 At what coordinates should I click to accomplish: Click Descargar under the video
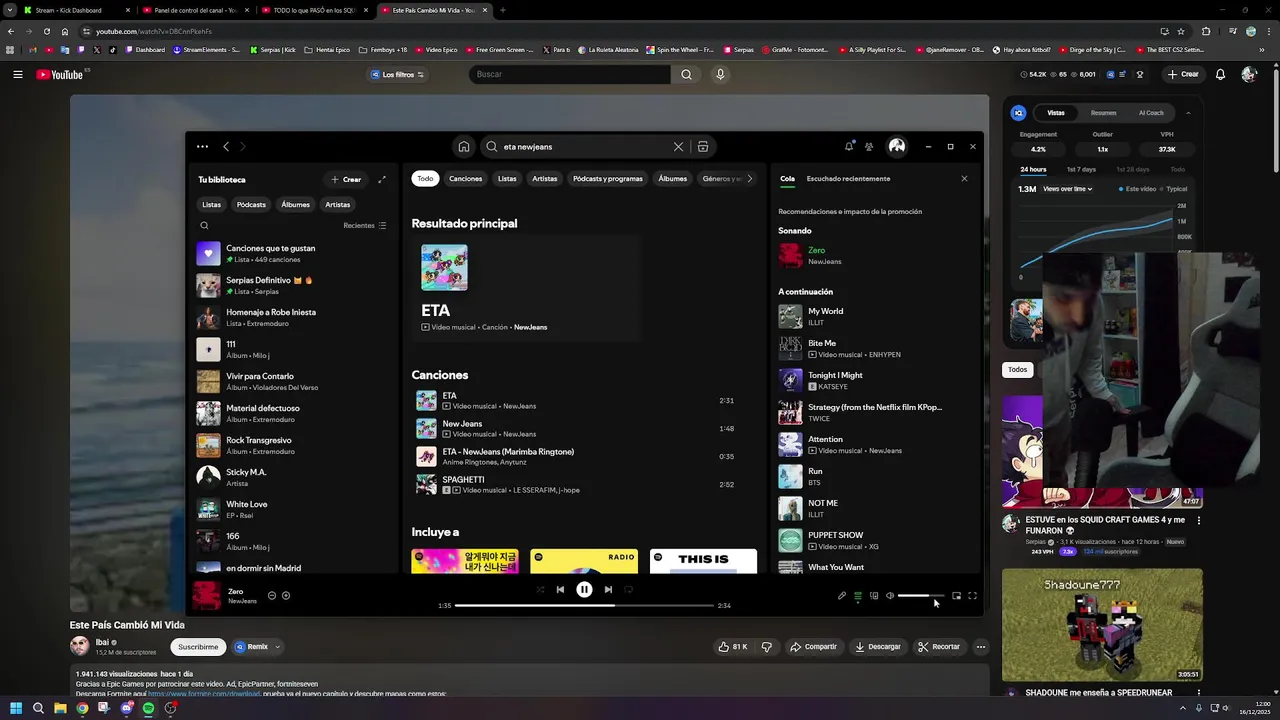tap(877, 647)
